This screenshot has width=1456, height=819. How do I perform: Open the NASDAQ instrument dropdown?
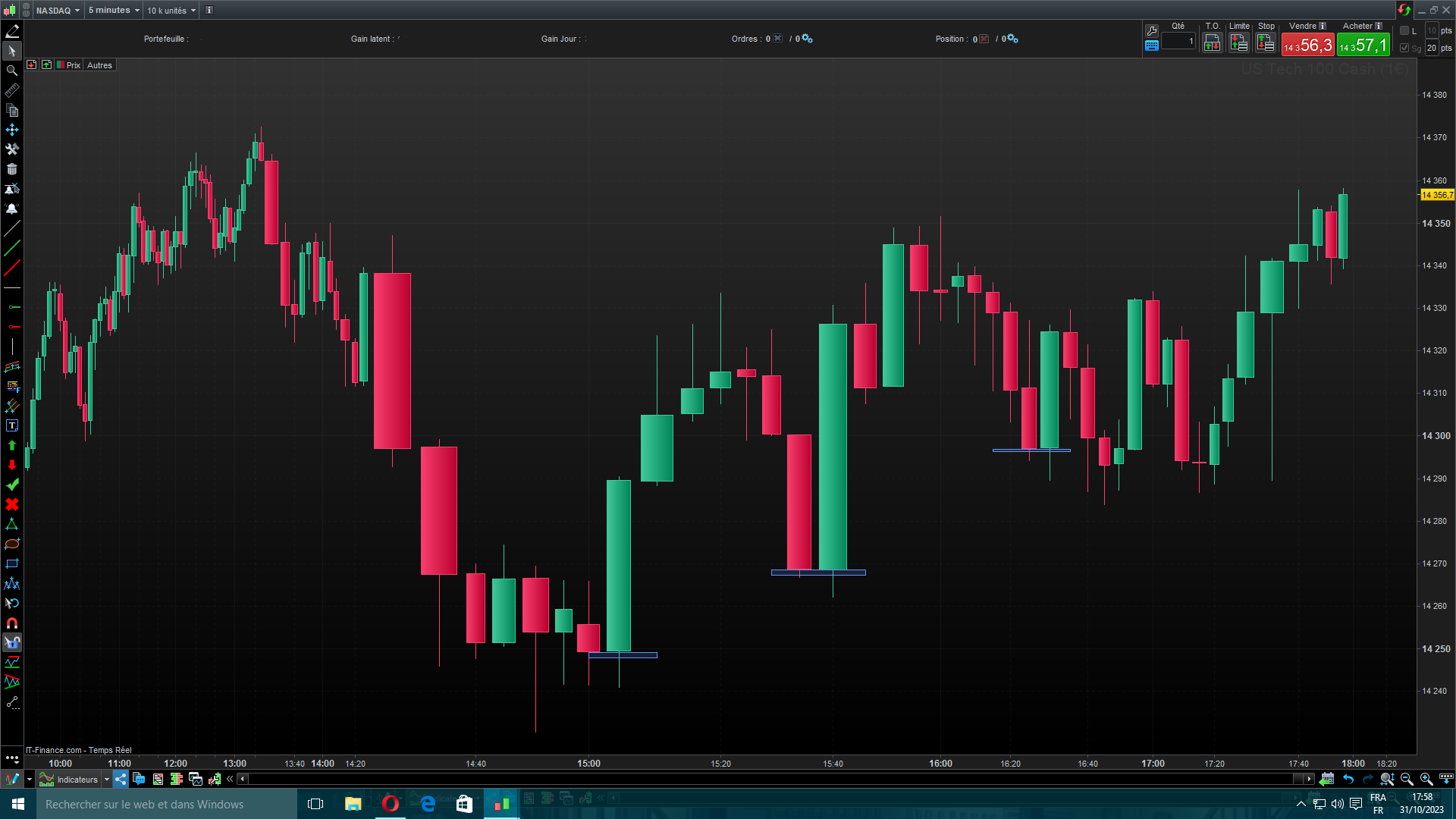pyautogui.click(x=58, y=11)
